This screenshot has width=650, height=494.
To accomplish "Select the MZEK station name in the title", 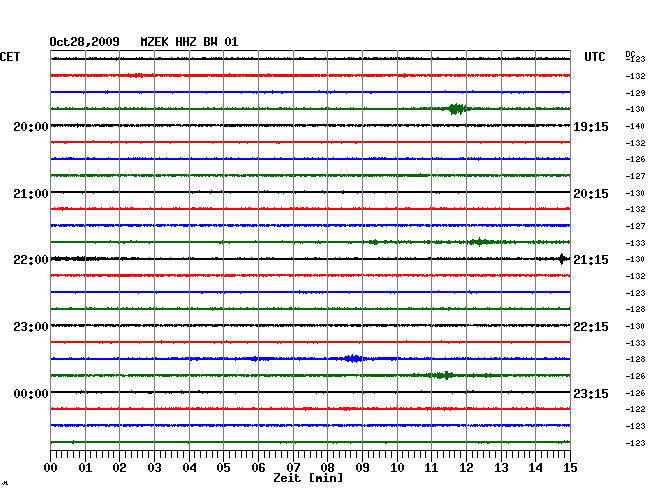I will click(x=155, y=42).
